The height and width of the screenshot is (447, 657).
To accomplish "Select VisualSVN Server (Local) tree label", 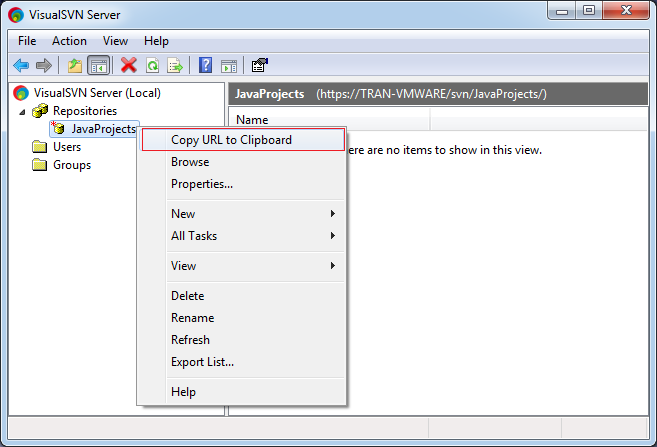I will point(97,93).
